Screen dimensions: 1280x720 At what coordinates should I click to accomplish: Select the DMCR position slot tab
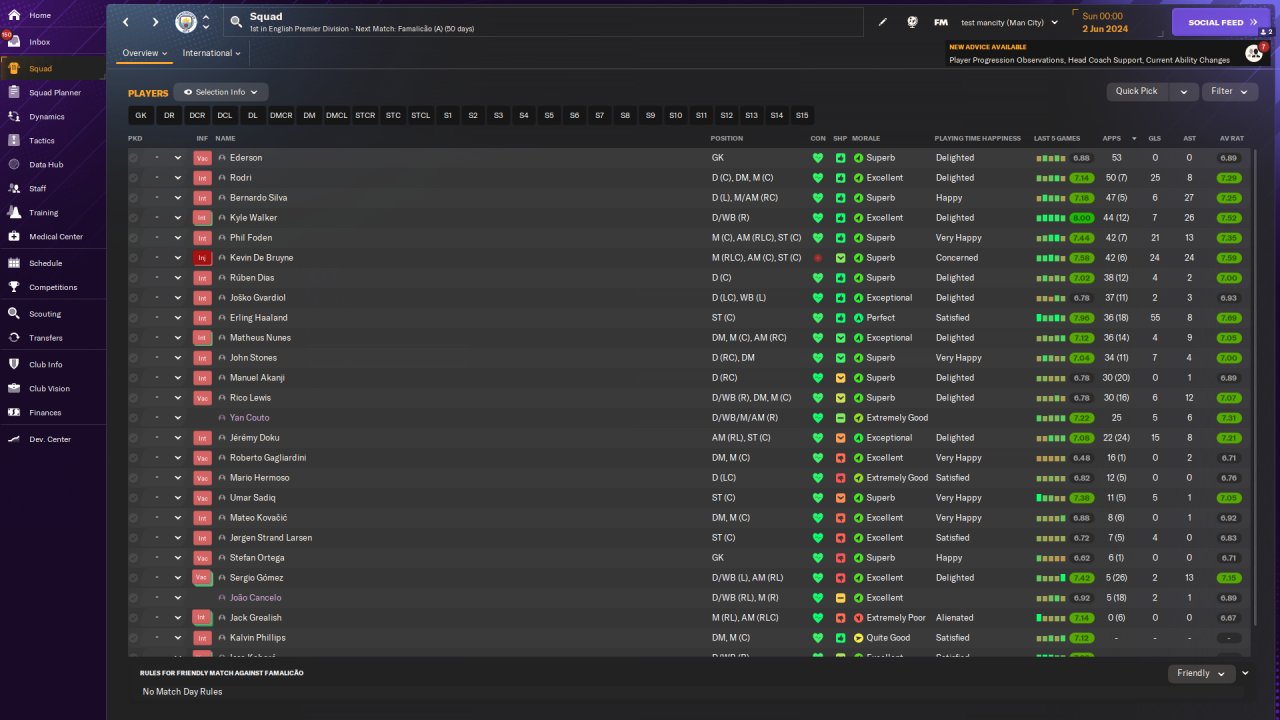pyautogui.click(x=281, y=115)
